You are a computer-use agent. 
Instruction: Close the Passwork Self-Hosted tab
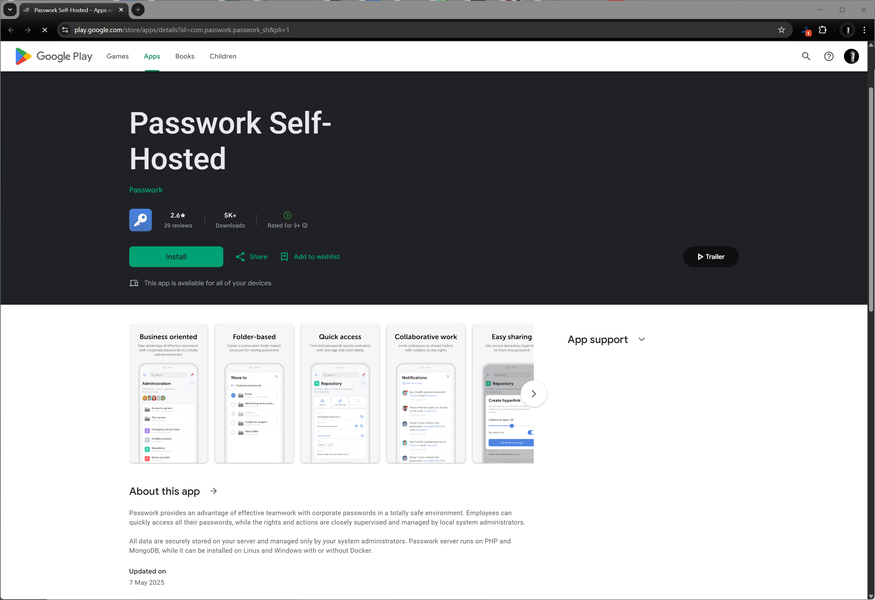pos(121,10)
